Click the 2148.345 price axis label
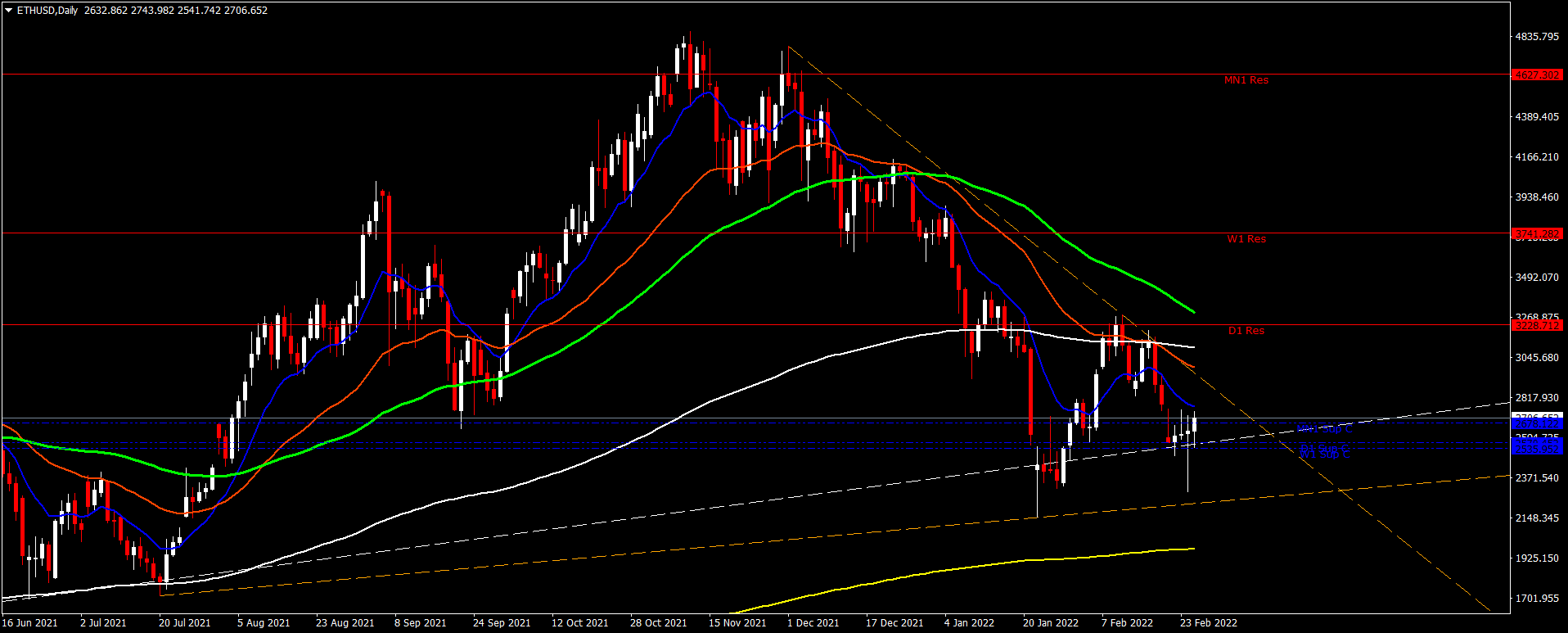 pos(1537,518)
